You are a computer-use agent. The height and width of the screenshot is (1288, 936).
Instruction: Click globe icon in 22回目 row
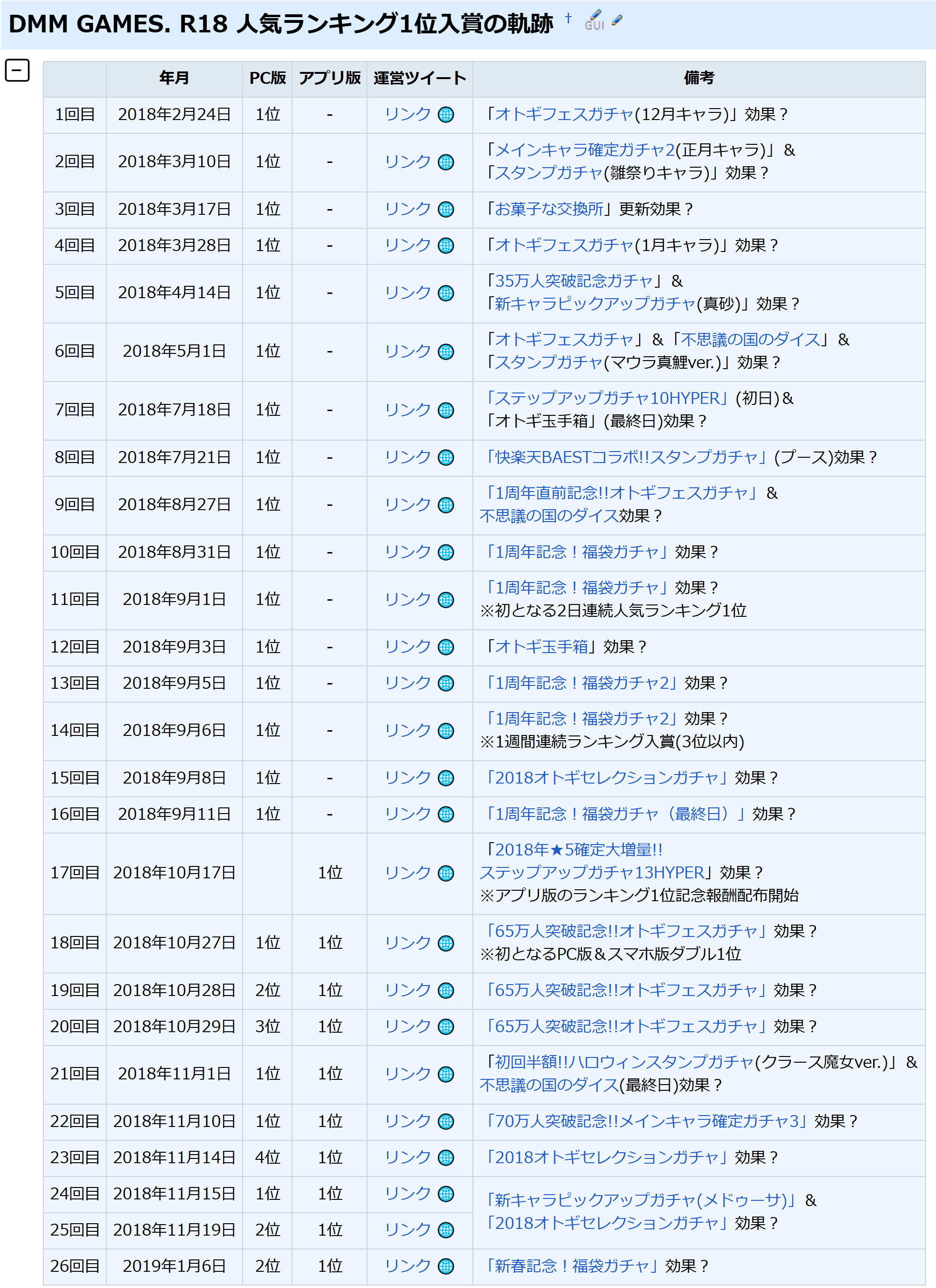click(x=446, y=1122)
